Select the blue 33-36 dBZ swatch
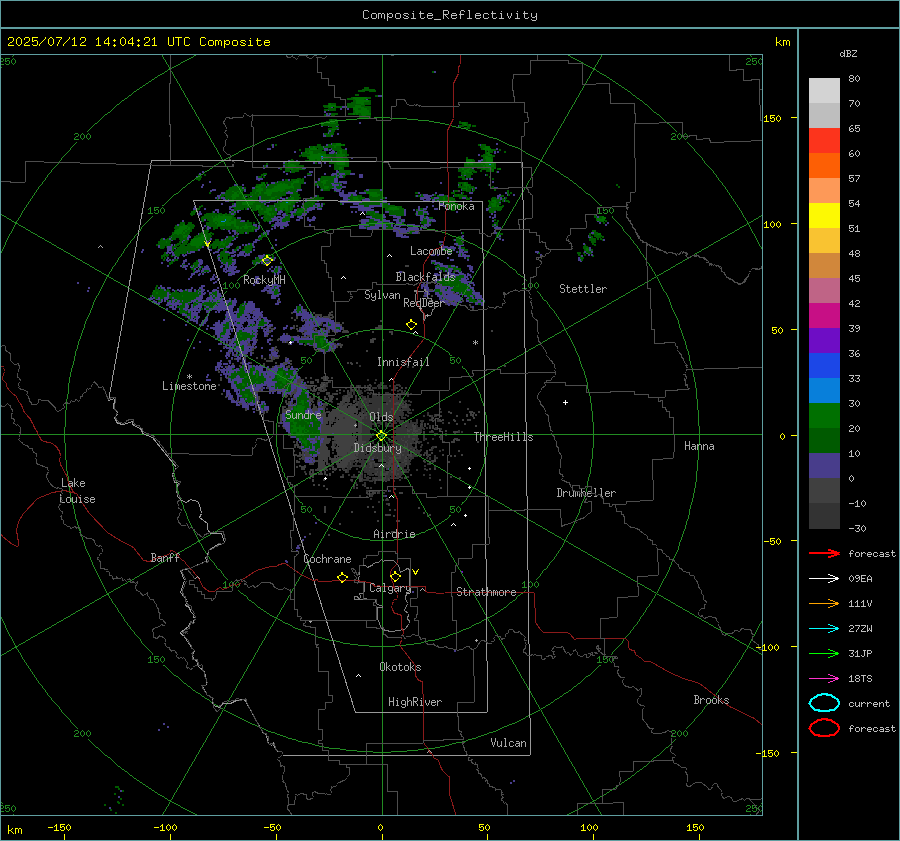900x841 pixels. click(x=824, y=366)
